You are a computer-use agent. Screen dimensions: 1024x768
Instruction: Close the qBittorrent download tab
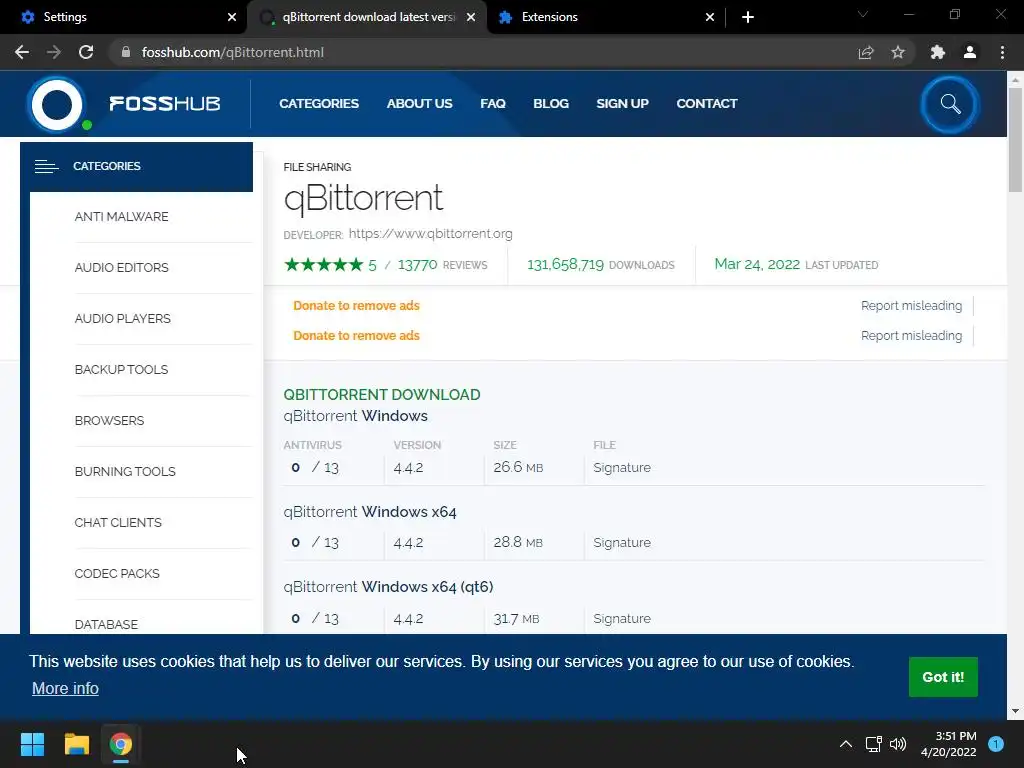pyautogui.click(x=471, y=17)
